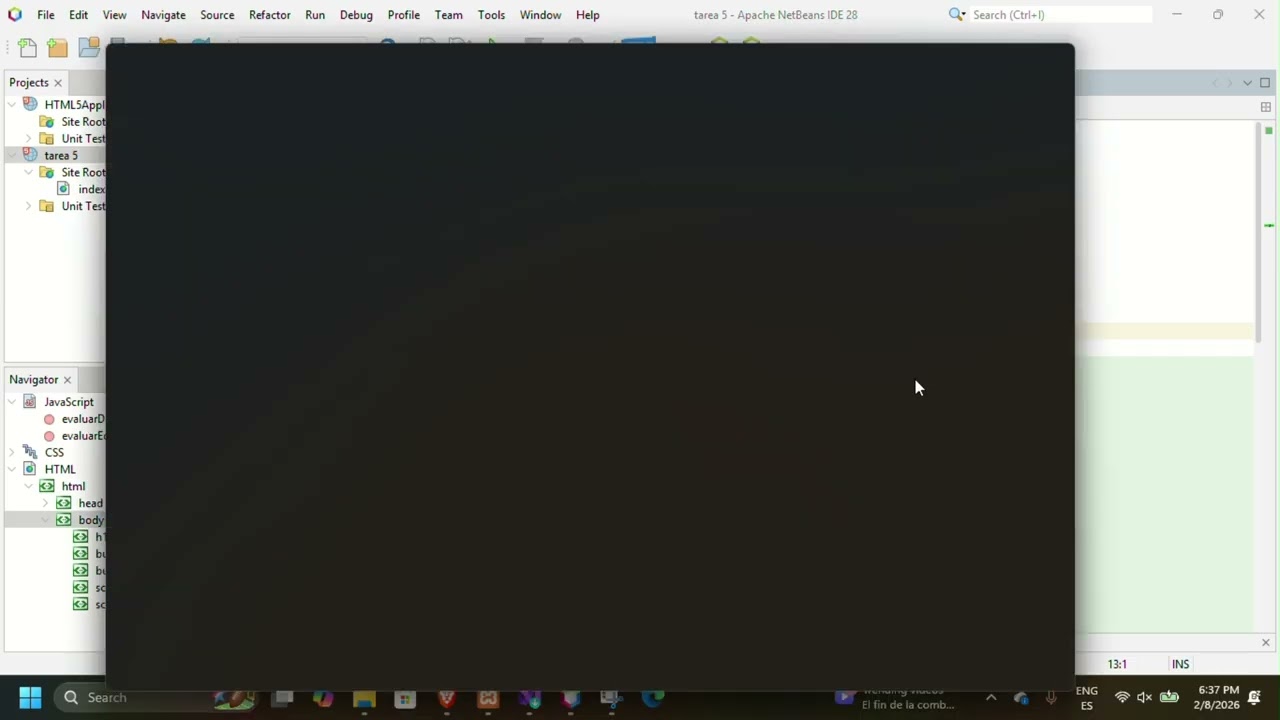The image size is (1280, 720).
Task: Toggle INS insert mode in status bar
Action: (1181, 664)
